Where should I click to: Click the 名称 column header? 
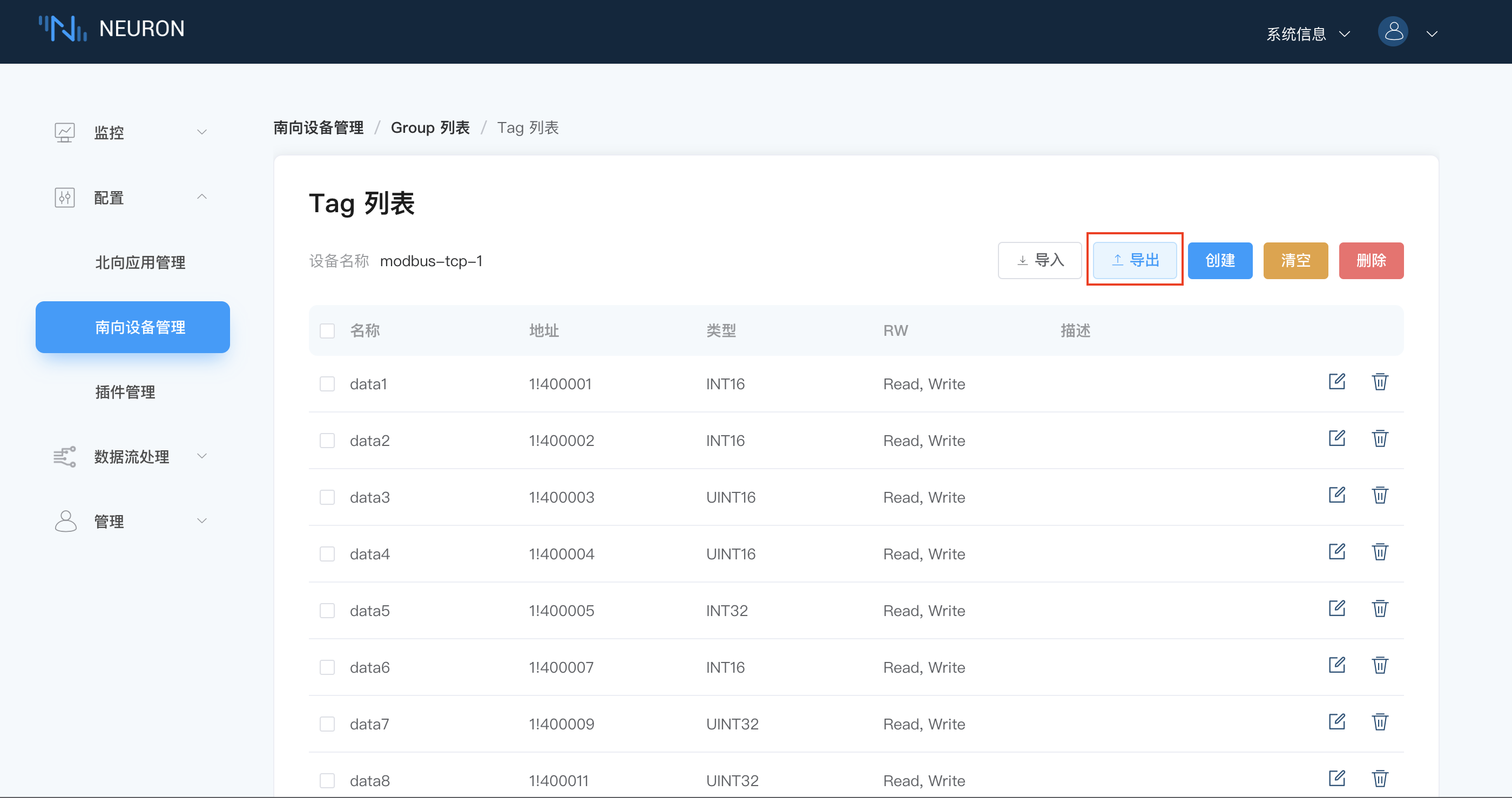pos(364,331)
